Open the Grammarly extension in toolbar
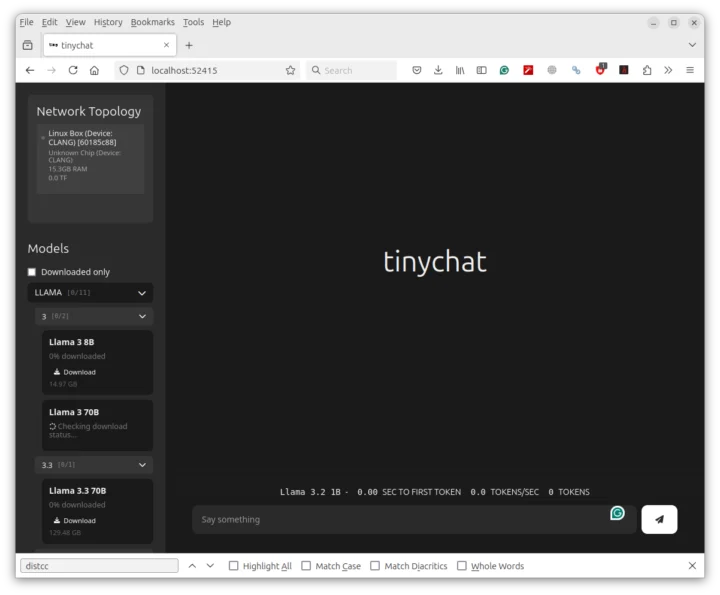Viewport: 720px width, 595px height. 504,70
